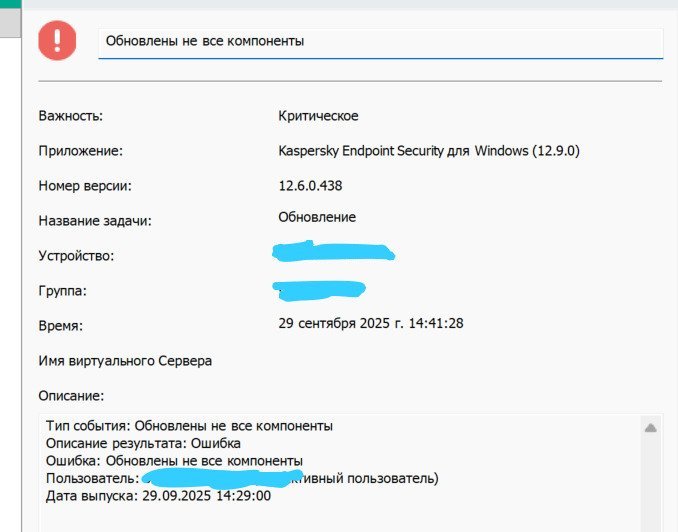The height and width of the screenshot is (532, 678).
Task: Click the description scrollbar track below the arrow
Action: pyautogui.click(x=650, y=484)
